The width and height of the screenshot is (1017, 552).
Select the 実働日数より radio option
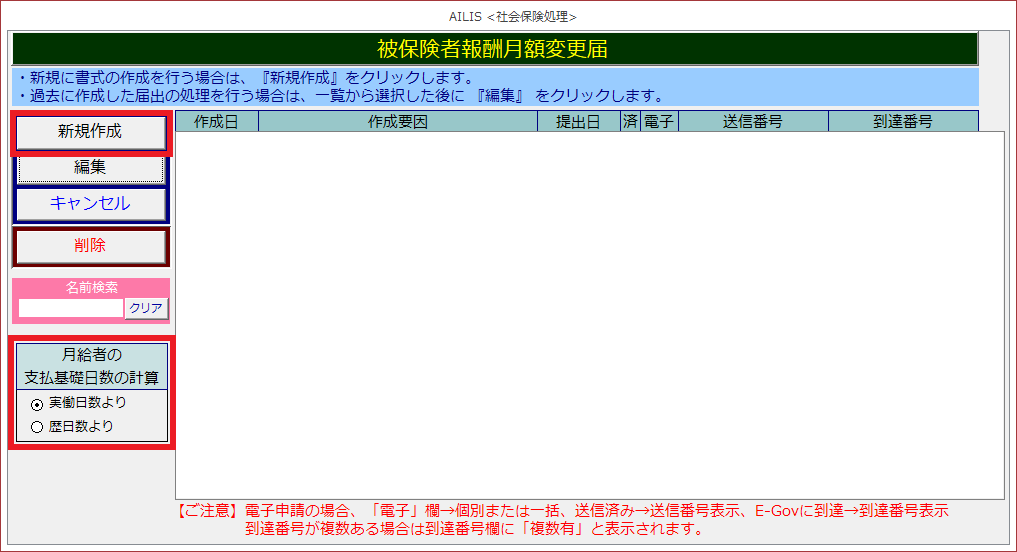(38, 404)
